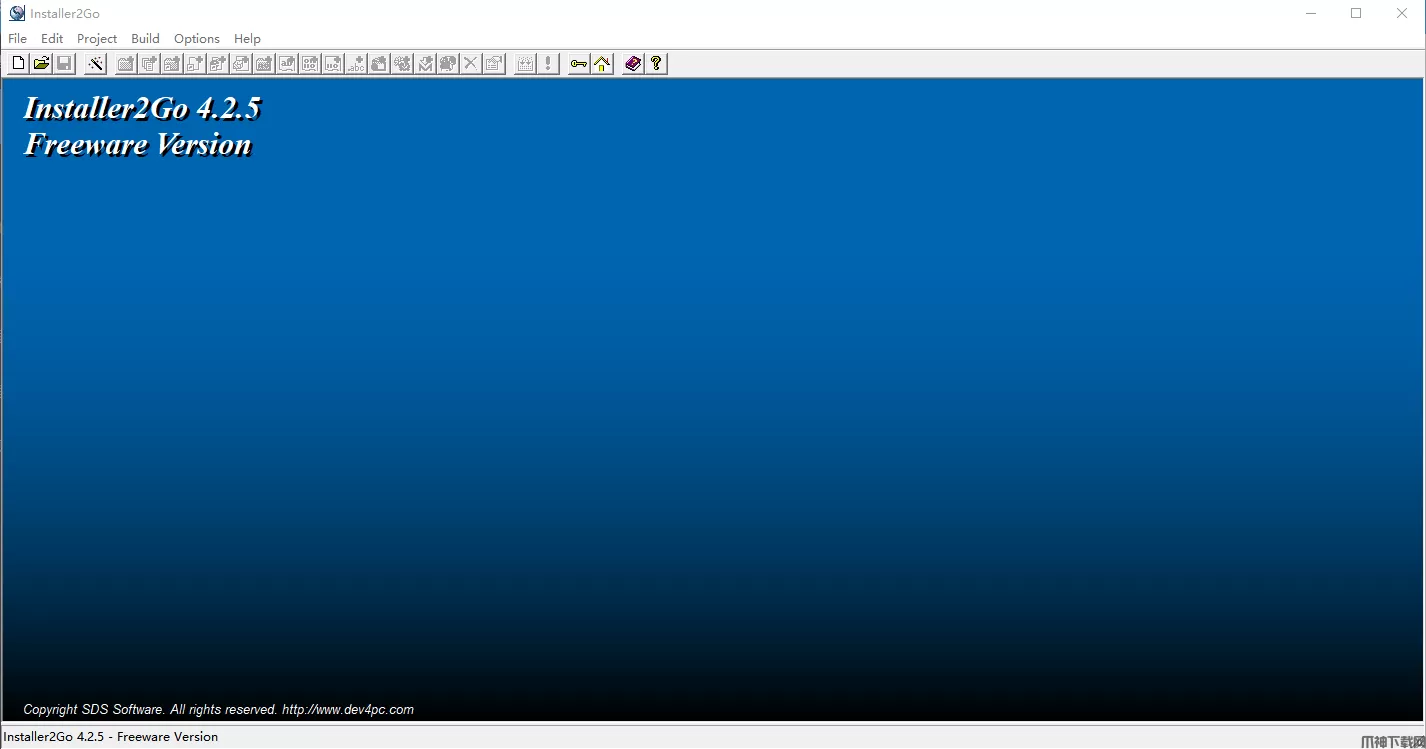This screenshot has width=1426, height=749.
Task: Open the Build menu
Action: pyautogui.click(x=145, y=38)
